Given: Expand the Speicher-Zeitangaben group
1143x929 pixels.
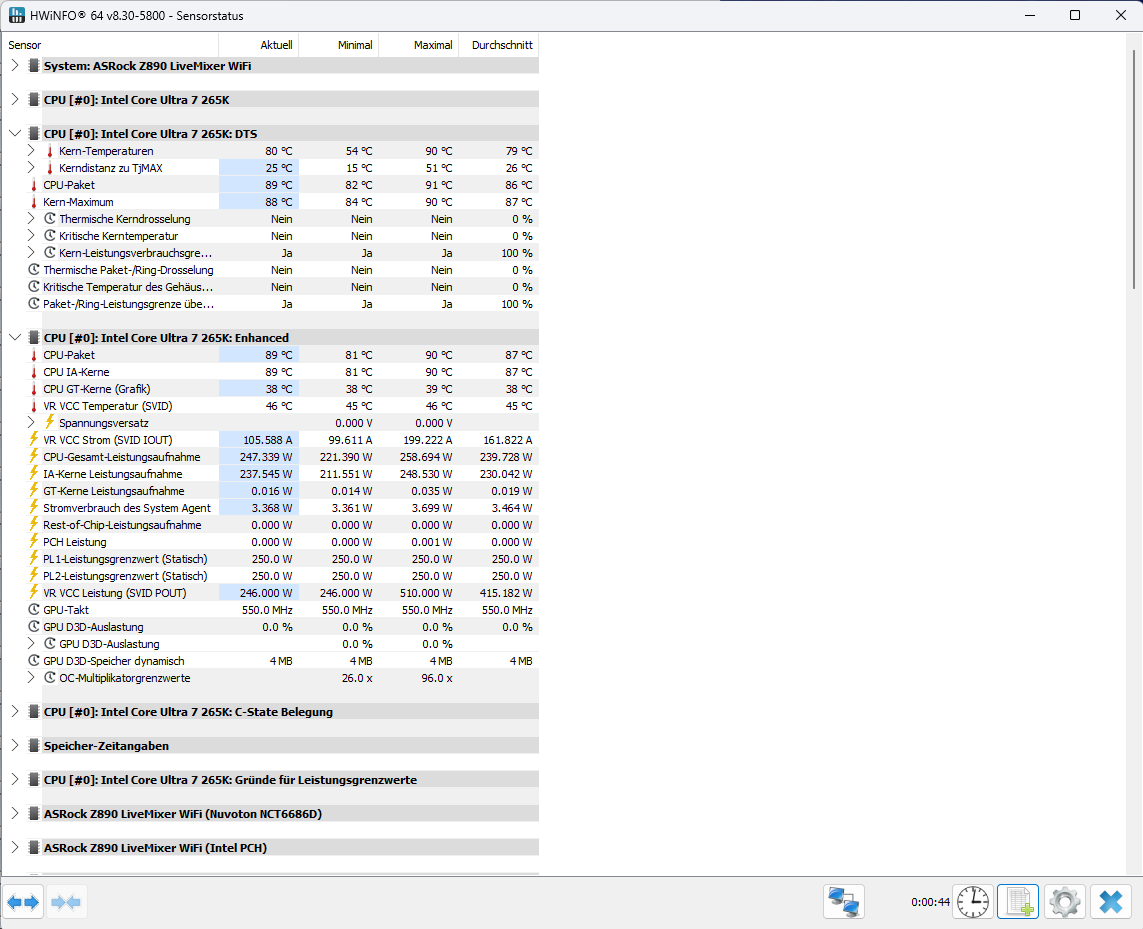Looking at the screenshot, I should (15, 745).
